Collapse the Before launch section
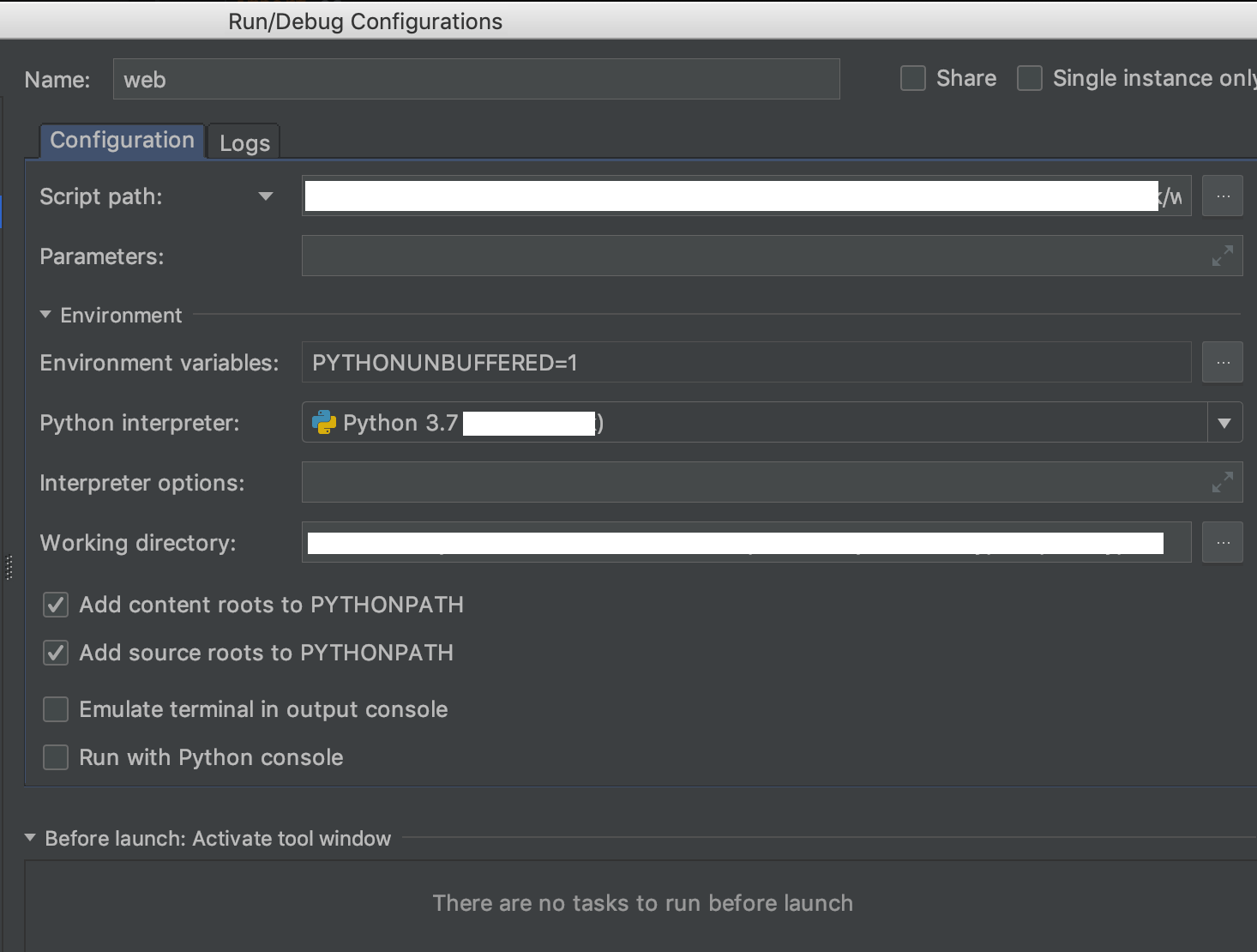This screenshot has height=952, width=1257. pos(30,838)
